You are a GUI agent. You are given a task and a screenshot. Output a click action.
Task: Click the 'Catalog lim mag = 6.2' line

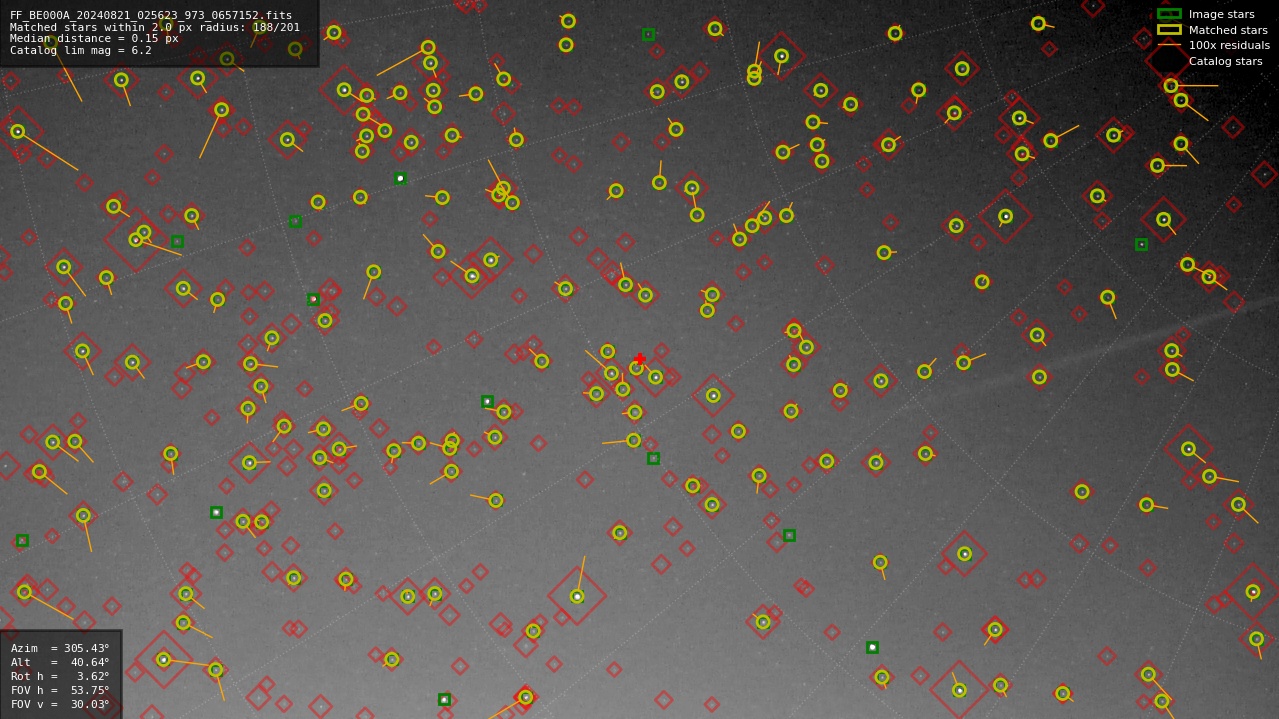81,50
